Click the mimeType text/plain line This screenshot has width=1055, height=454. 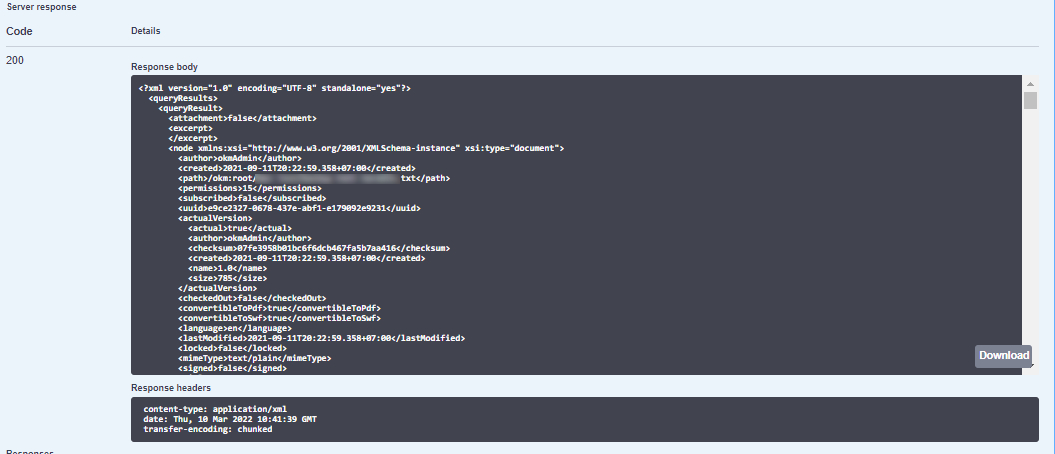[254, 358]
